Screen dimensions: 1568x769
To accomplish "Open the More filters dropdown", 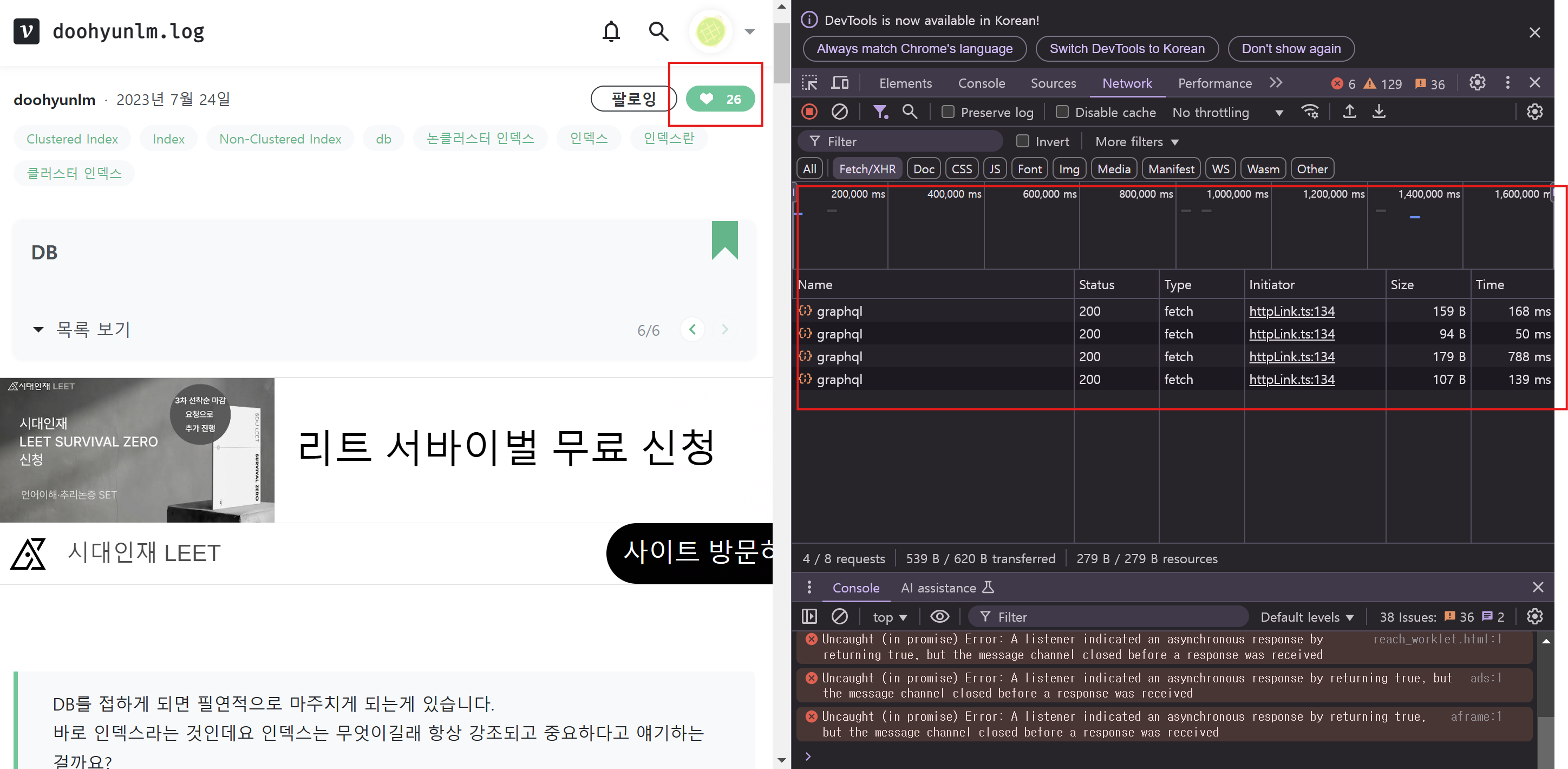I will [1136, 142].
